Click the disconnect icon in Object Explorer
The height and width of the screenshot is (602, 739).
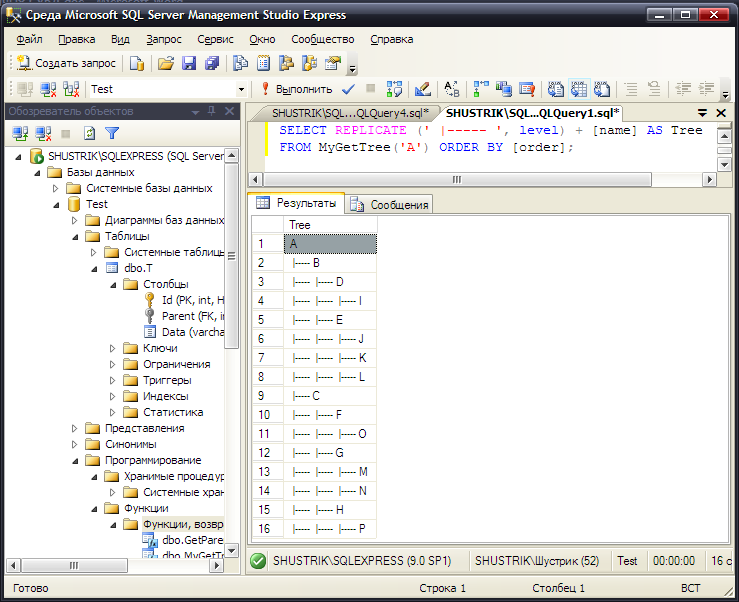[43, 133]
